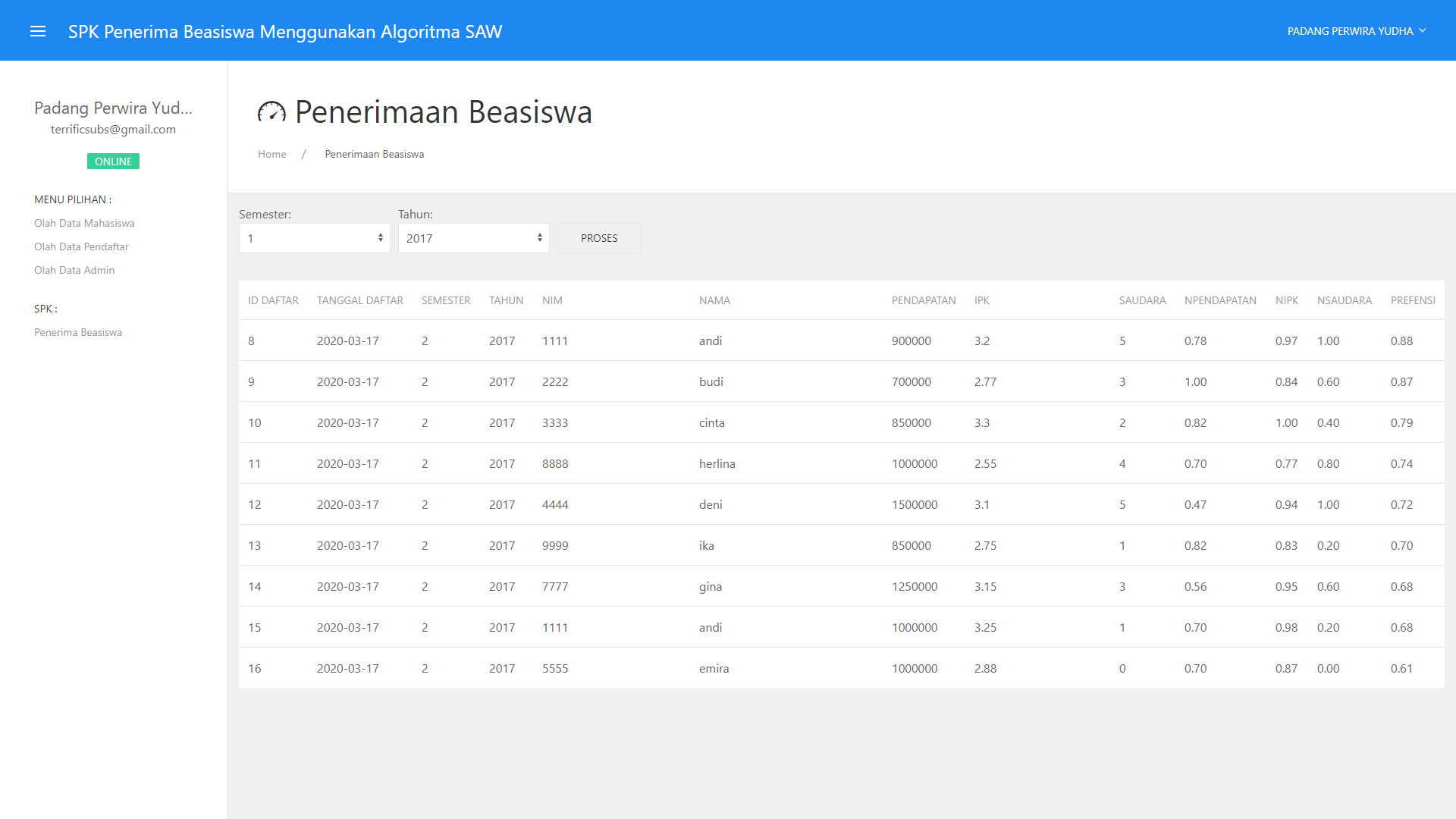1456x819 pixels.
Task: Click the emira row with ID 16
Action: [713, 668]
